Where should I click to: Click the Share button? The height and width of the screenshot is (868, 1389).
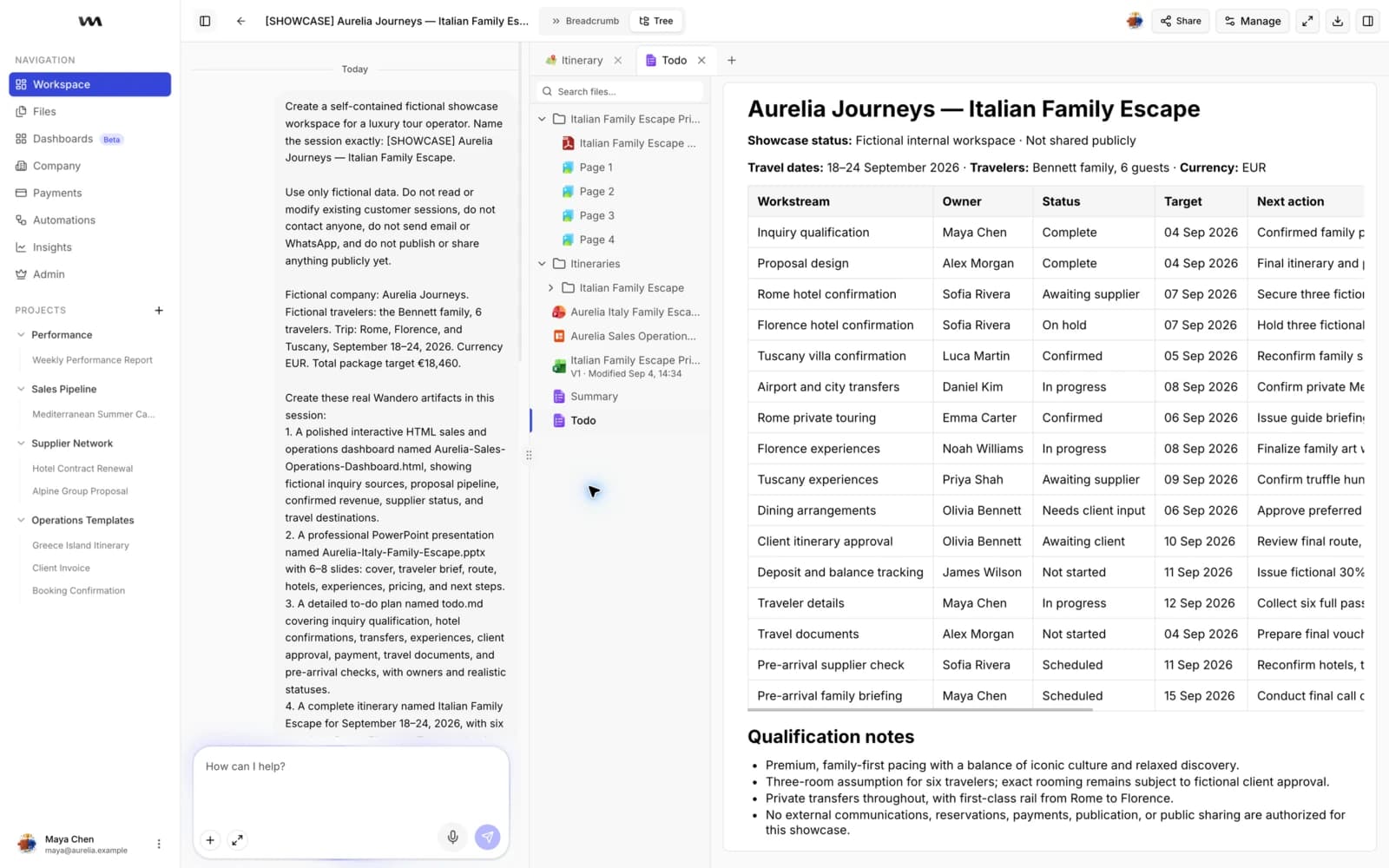1181,21
